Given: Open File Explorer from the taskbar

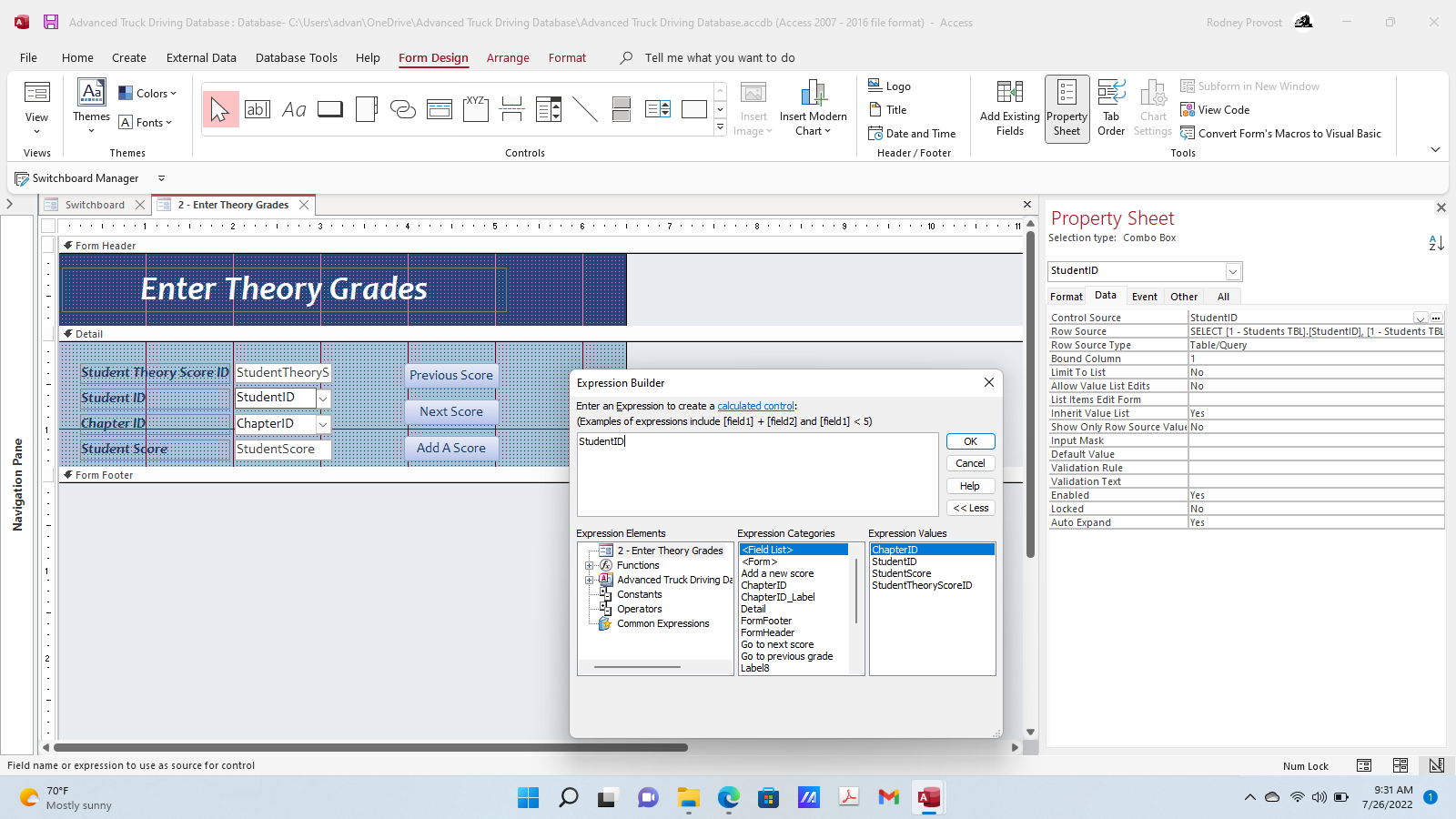Looking at the screenshot, I should (x=689, y=798).
